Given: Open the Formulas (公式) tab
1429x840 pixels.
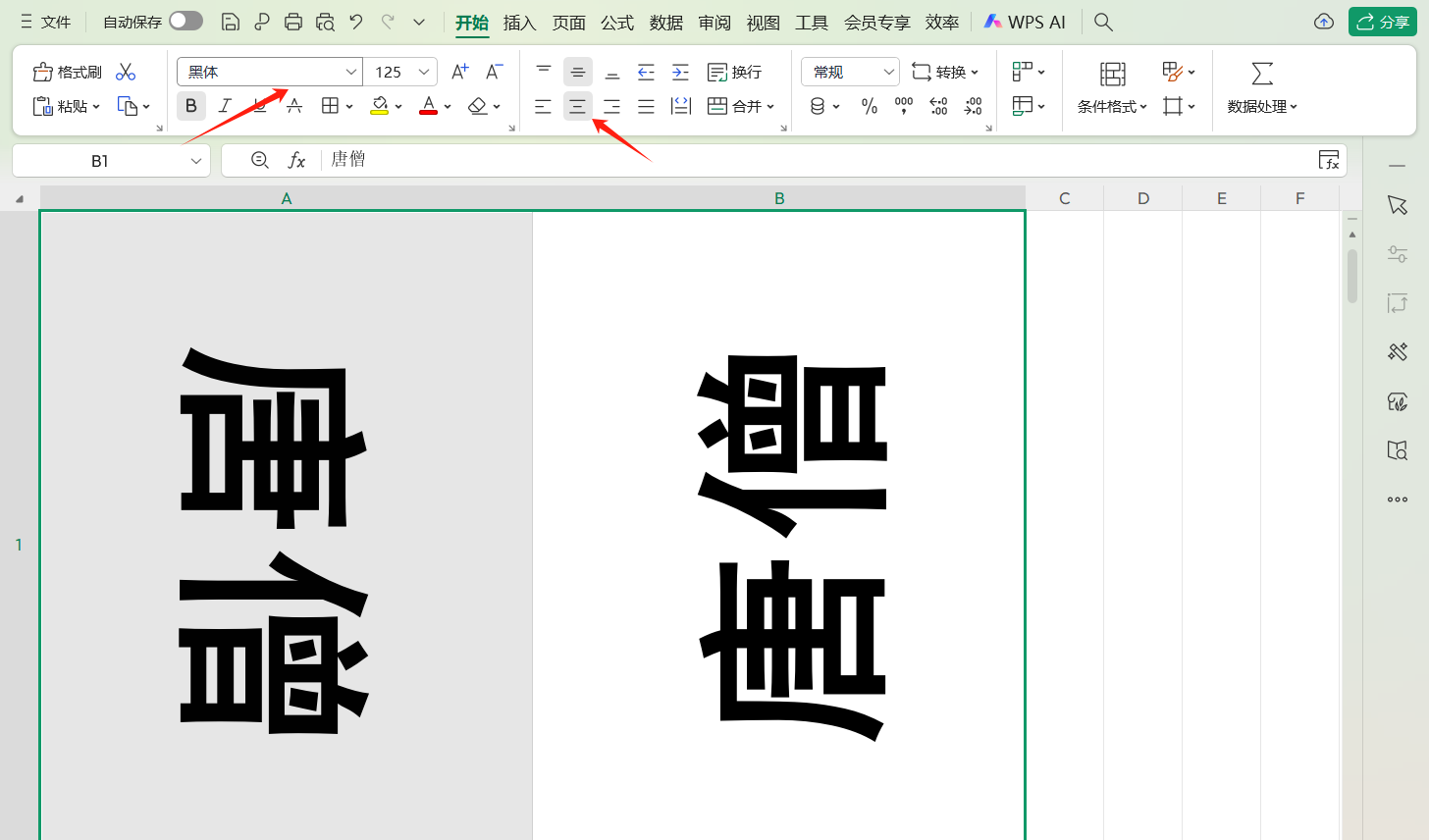Looking at the screenshot, I should pyautogui.click(x=617, y=23).
